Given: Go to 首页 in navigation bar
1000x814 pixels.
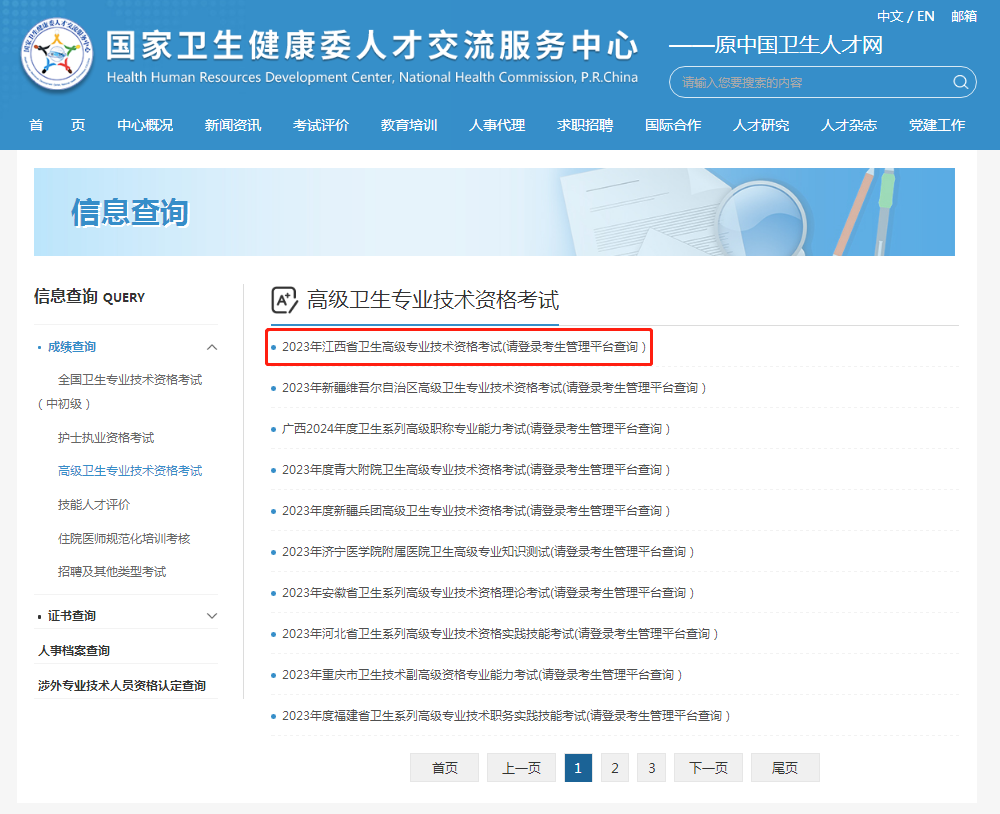Looking at the screenshot, I should click(57, 125).
